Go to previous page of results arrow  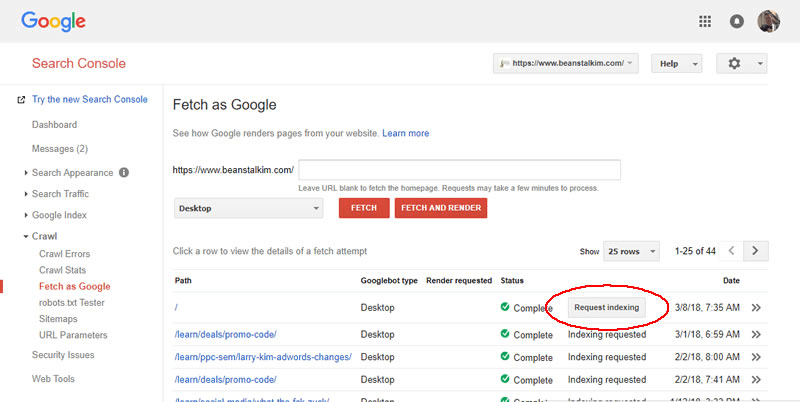[x=732, y=250]
